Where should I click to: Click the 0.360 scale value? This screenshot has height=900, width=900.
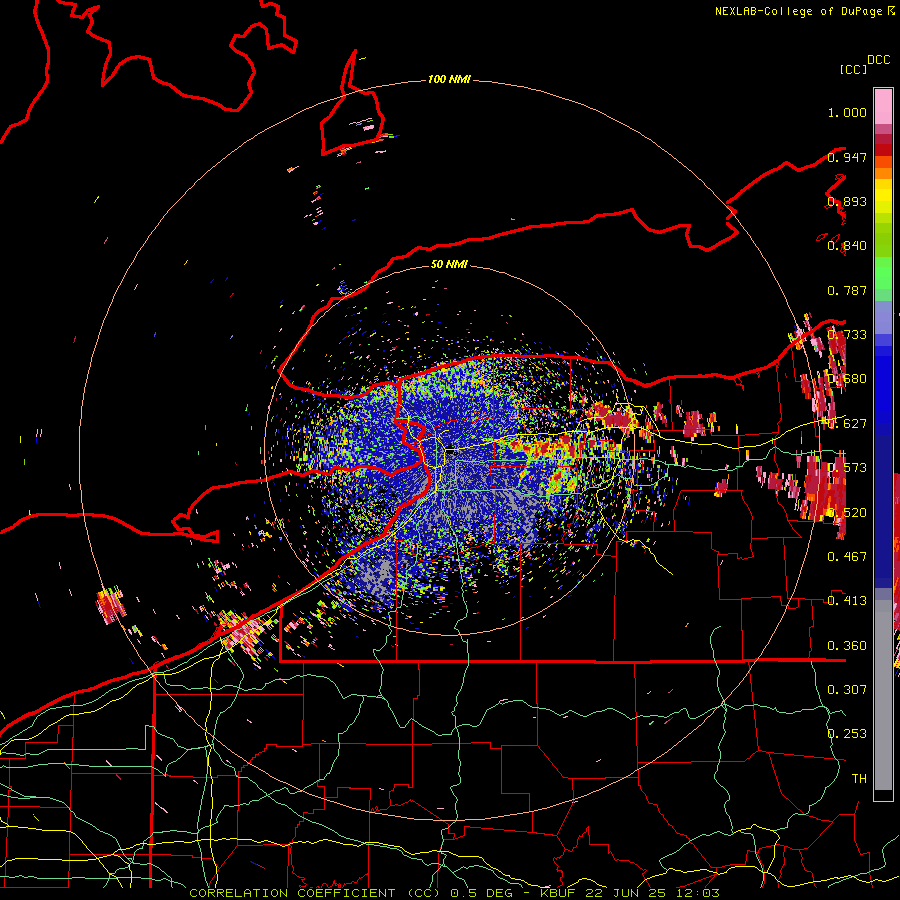pyautogui.click(x=847, y=645)
